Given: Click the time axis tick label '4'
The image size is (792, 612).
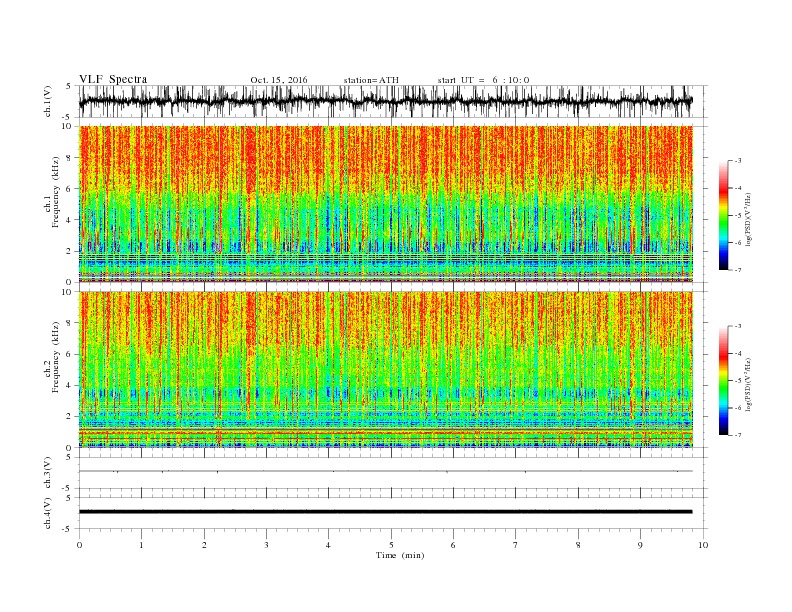Looking at the screenshot, I should click(x=328, y=545).
